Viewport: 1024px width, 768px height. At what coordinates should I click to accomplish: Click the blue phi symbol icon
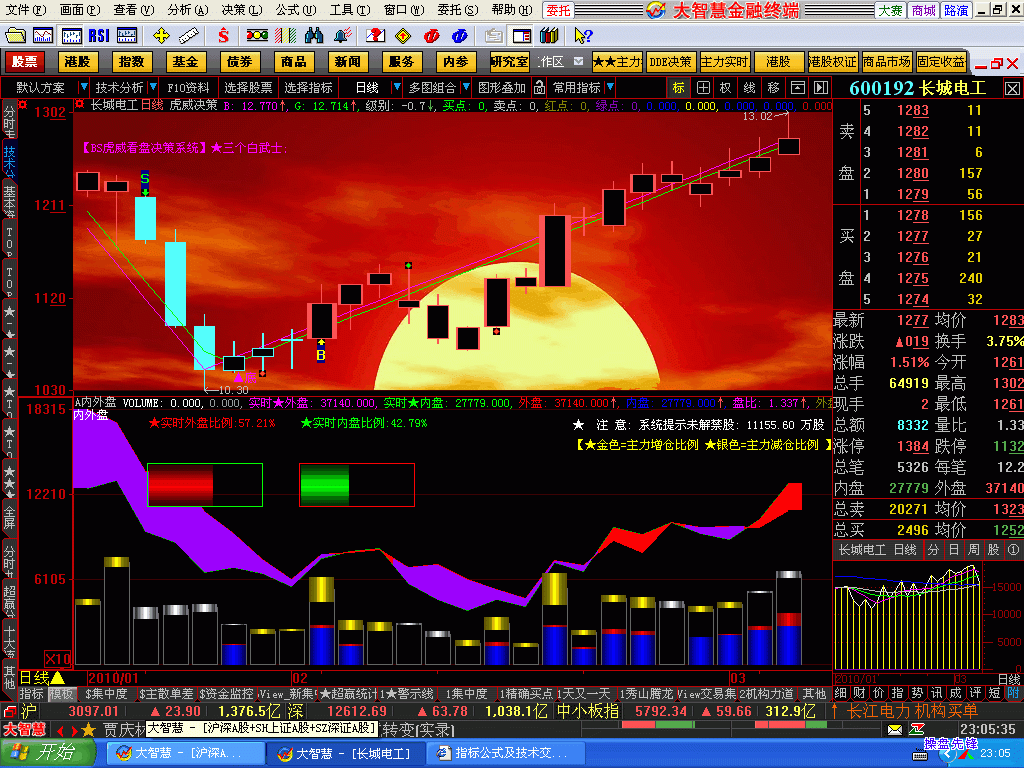click(460, 35)
